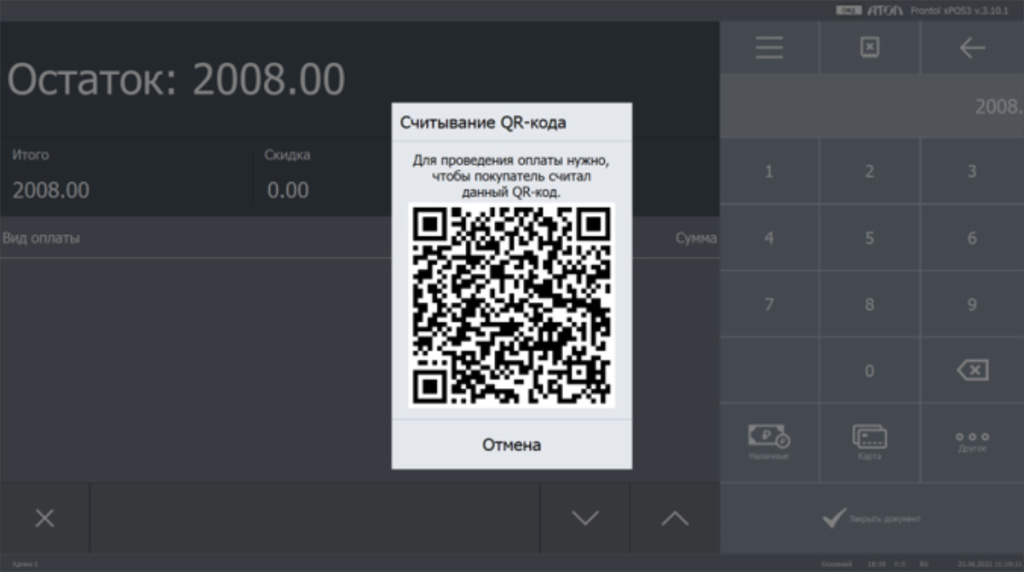Tap keypad digit 9
Image resolution: width=1024 pixels, height=572 pixels.
click(x=972, y=304)
